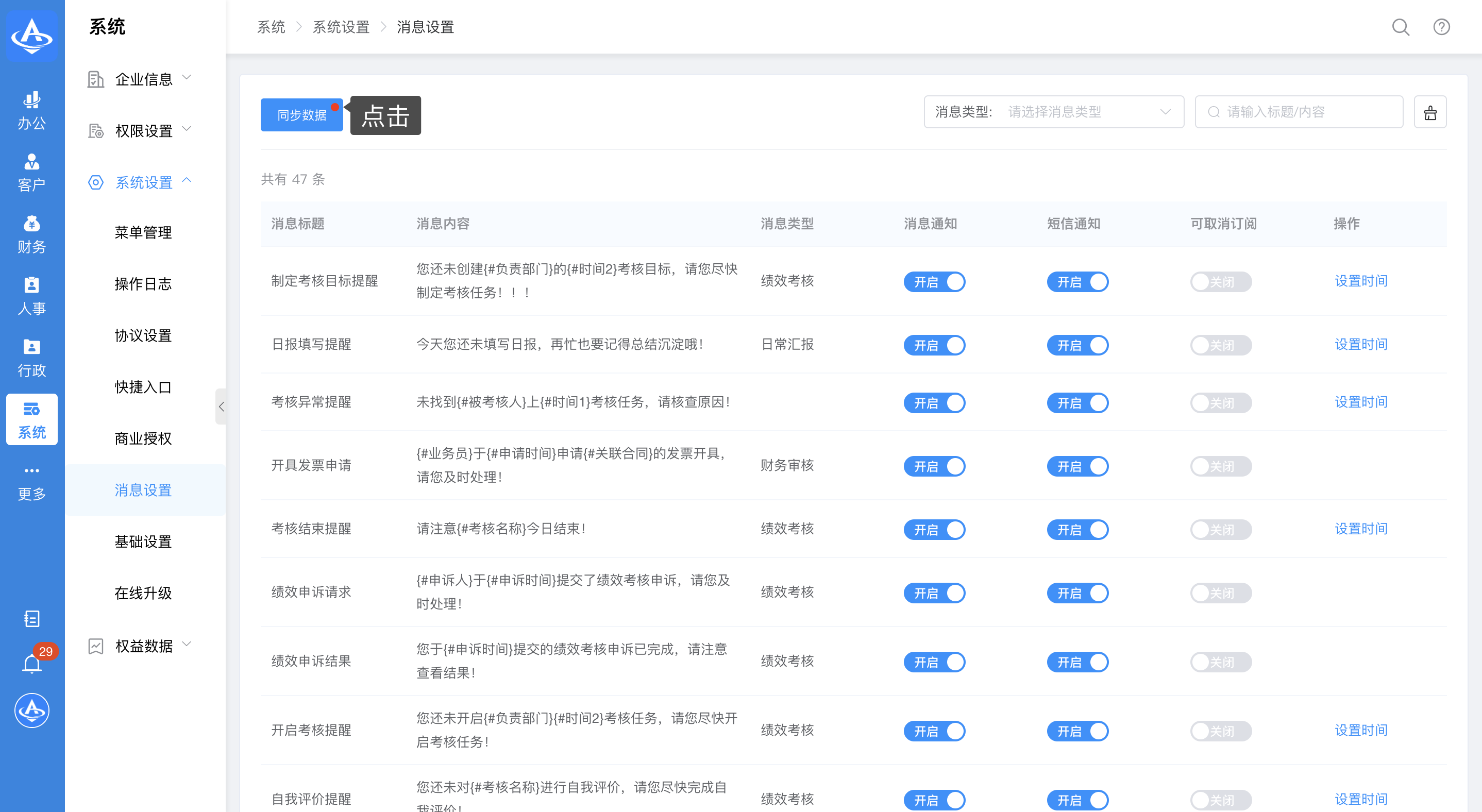Click 设置时间 link for 考核异常提醒
This screenshot has width=1482, height=812.
coord(1360,402)
